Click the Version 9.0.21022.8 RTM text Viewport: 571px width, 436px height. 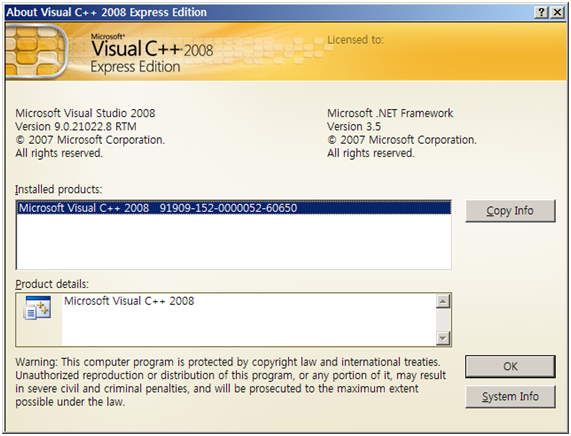(76, 126)
